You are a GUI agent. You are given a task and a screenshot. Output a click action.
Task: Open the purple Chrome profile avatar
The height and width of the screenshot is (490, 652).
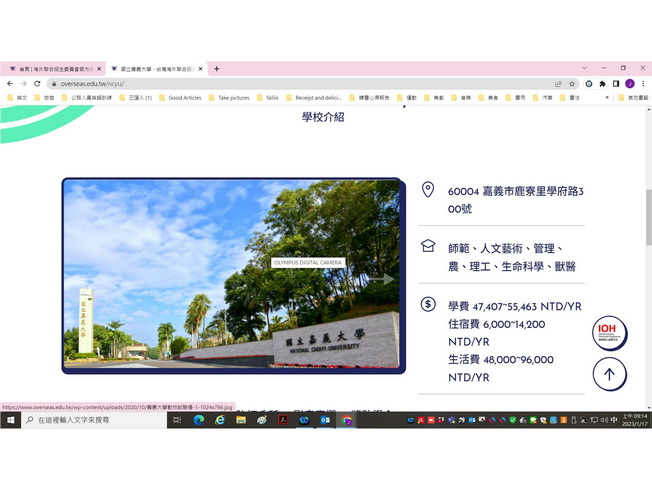point(630,84)
